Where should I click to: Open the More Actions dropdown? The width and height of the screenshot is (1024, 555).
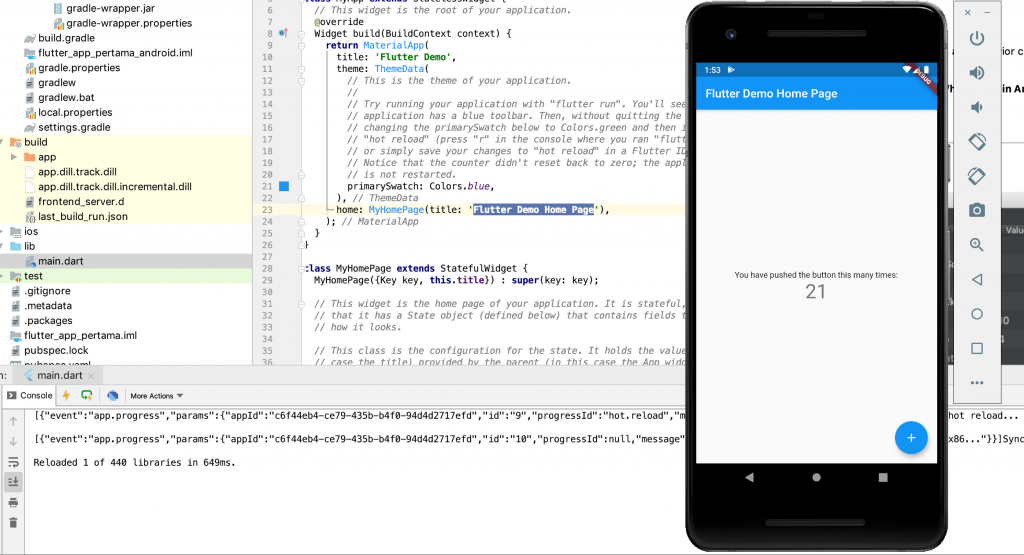click(156, 396)
